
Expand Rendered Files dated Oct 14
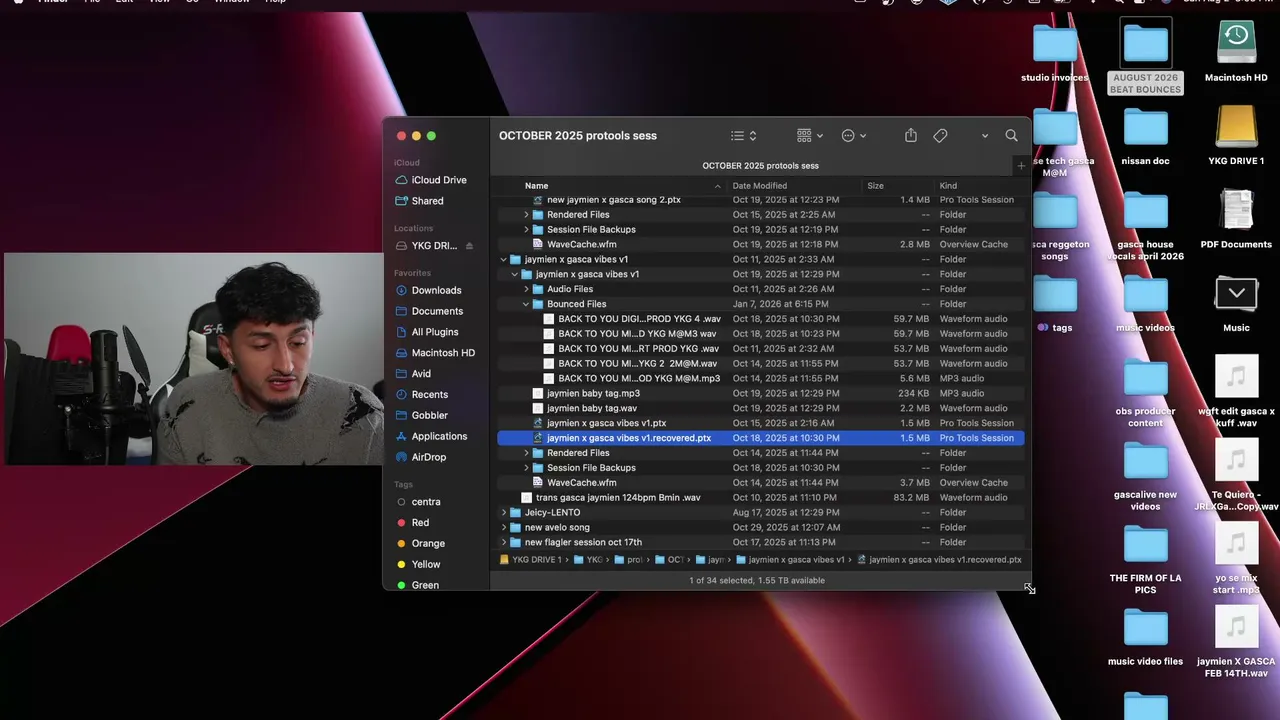(x=526, y=453)
